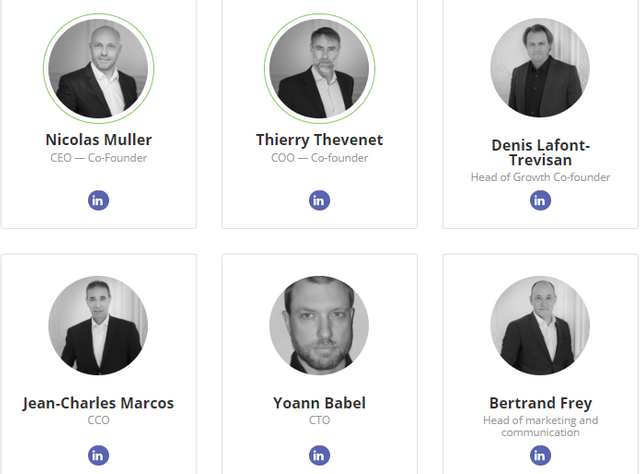
Task: Open the LinkedIn icon under Jean-Charles Marcos
Action: click(98, 456)
